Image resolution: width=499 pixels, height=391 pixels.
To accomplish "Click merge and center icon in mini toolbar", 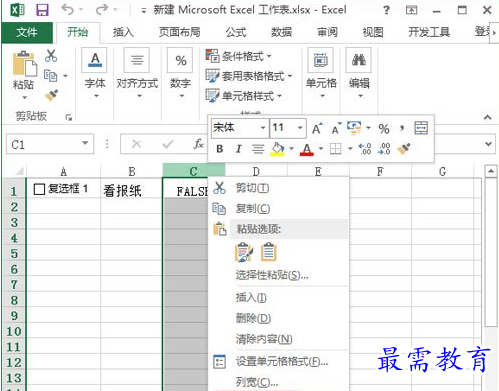I will (x=421, y=128).
